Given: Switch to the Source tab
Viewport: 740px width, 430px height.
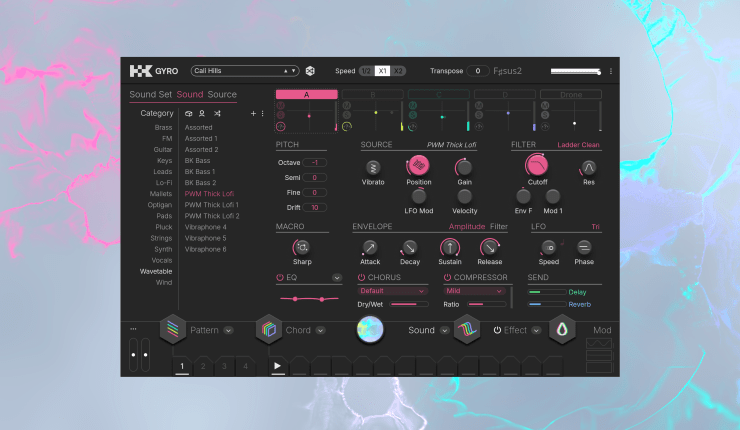Looking at the screenshot, I should pos(222,94).
